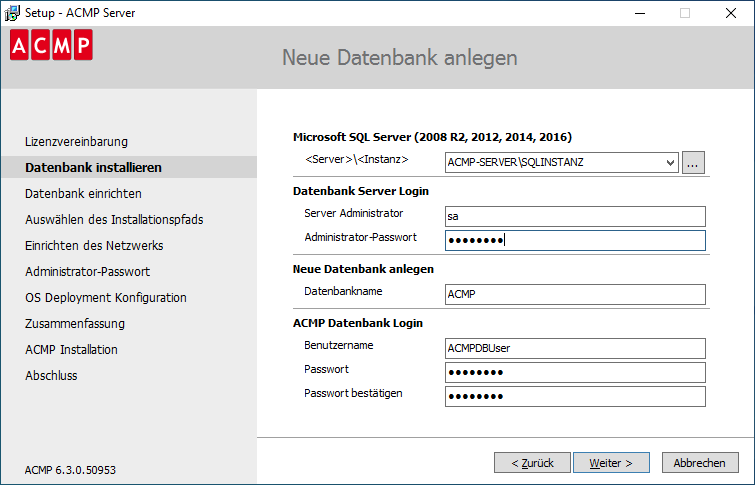Select the 'OS Deployment Konfiguration' step
Screen dimensions: 755x485
click(106, 298)
